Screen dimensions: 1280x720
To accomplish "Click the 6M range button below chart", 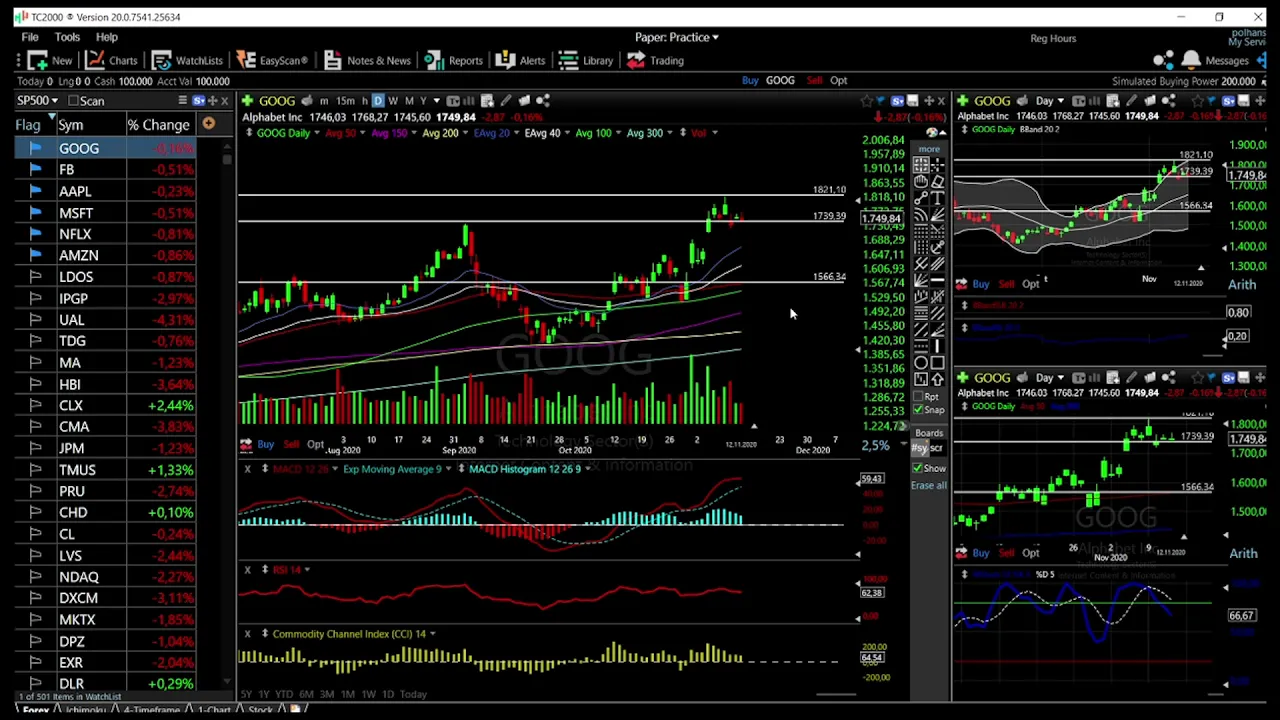I will tap(306, 694).
